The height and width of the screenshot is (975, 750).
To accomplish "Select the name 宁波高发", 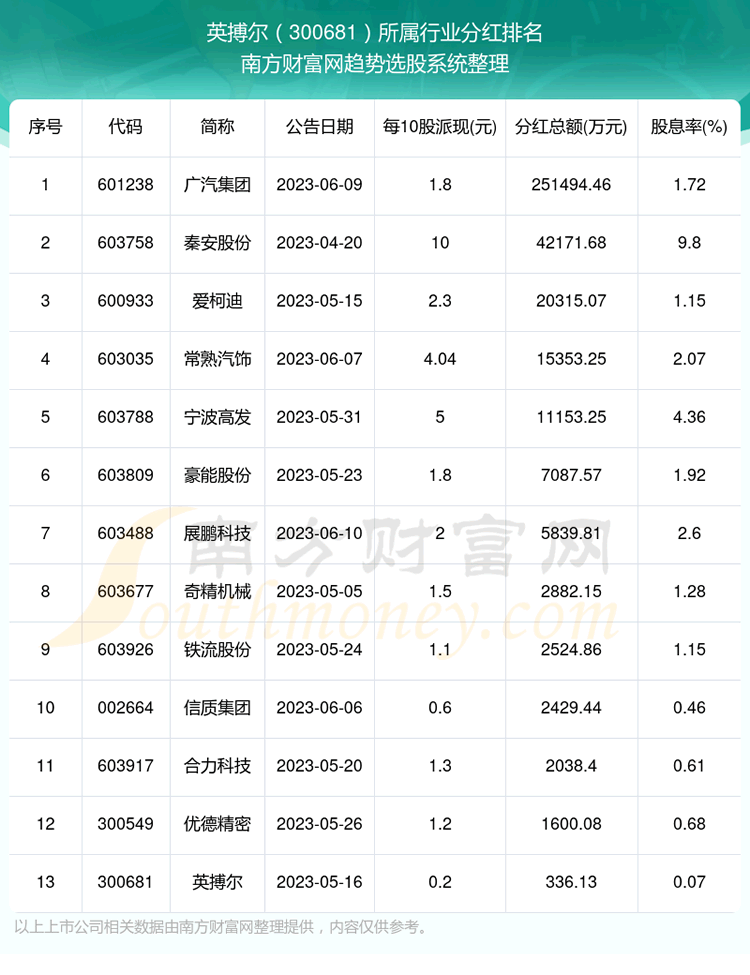I will click(217, 417).
